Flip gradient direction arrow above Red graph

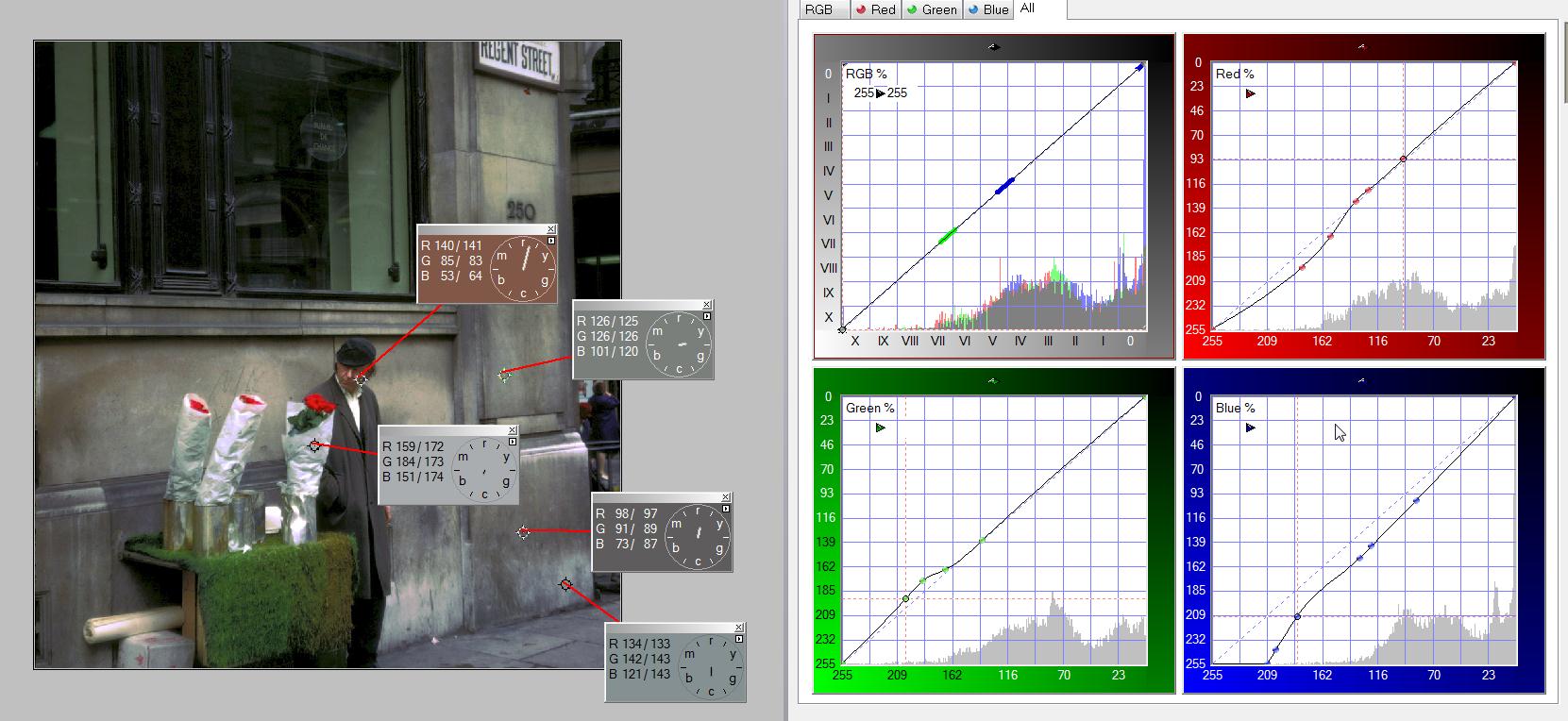[1361, 46]
